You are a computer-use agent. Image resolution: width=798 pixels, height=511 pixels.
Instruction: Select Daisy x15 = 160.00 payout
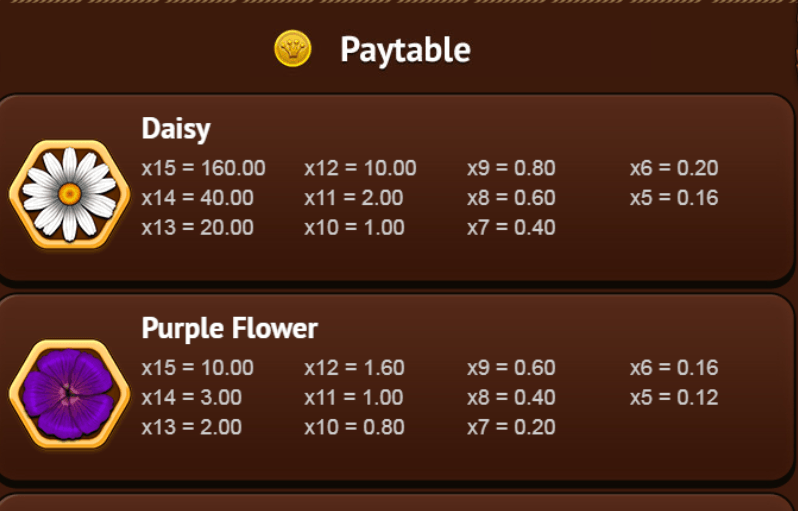point(204,168)
